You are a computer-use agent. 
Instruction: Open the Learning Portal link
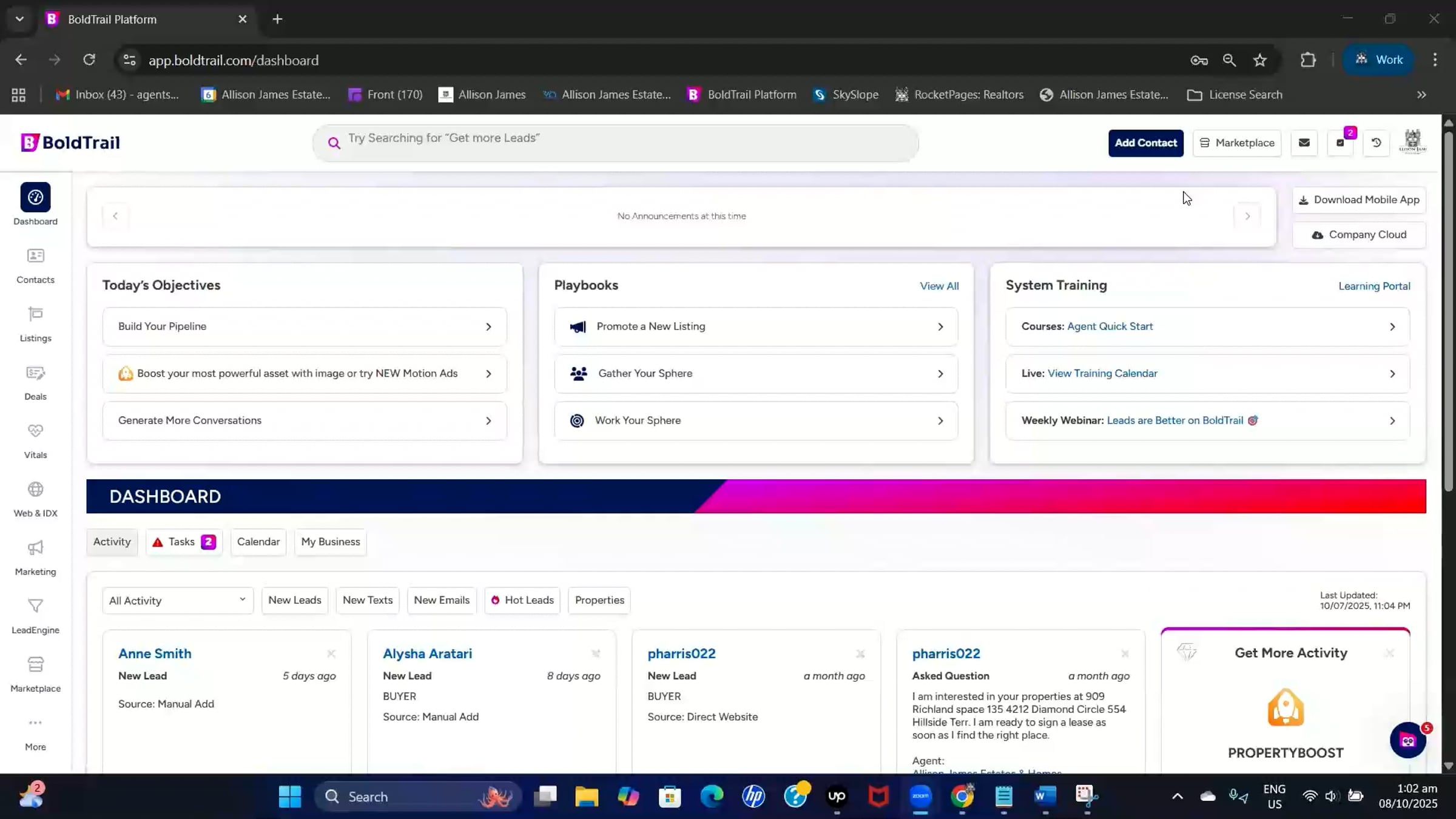pyautogui.click(x=1374, y=286)
